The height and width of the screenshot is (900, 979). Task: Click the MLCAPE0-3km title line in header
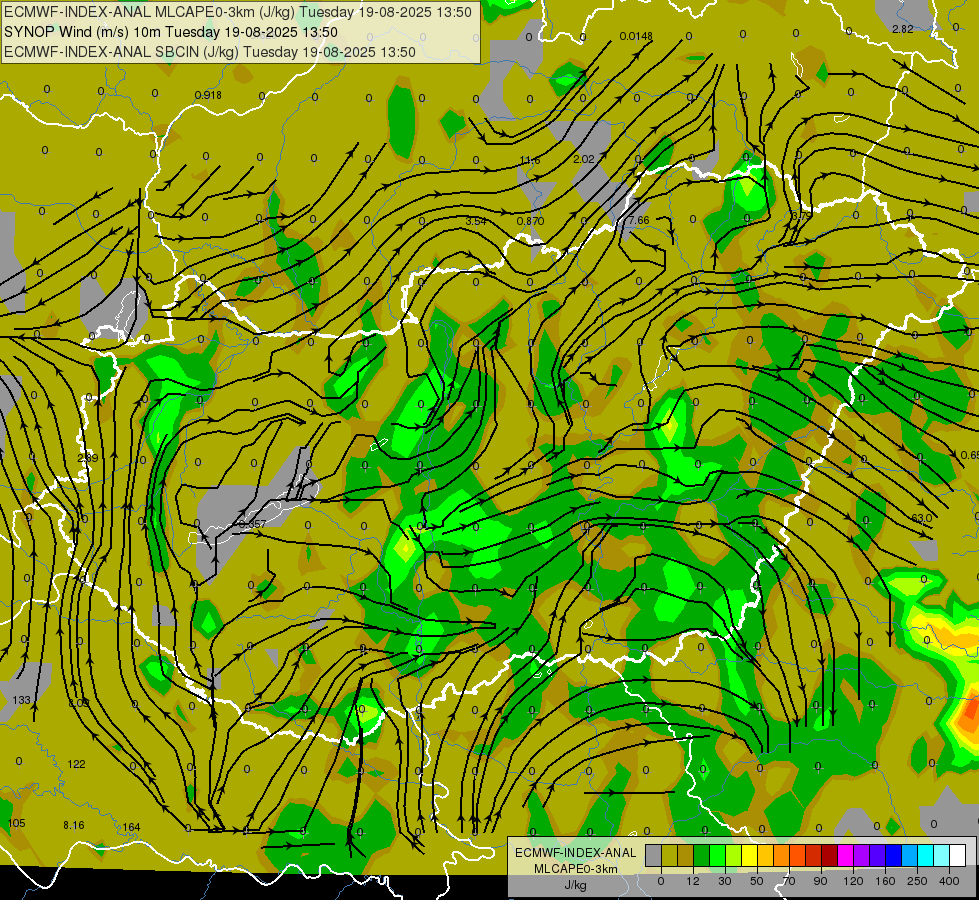tap(238, 12)
